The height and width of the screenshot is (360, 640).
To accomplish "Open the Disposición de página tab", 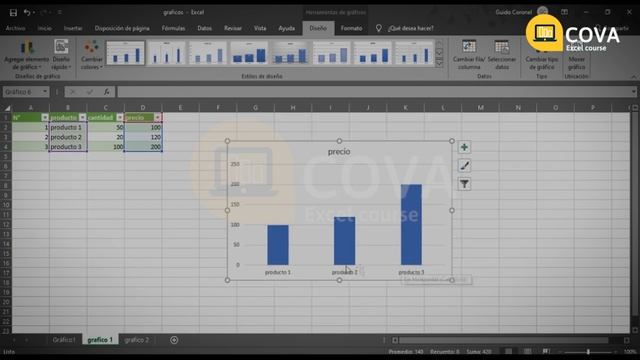I will [122, 28].
